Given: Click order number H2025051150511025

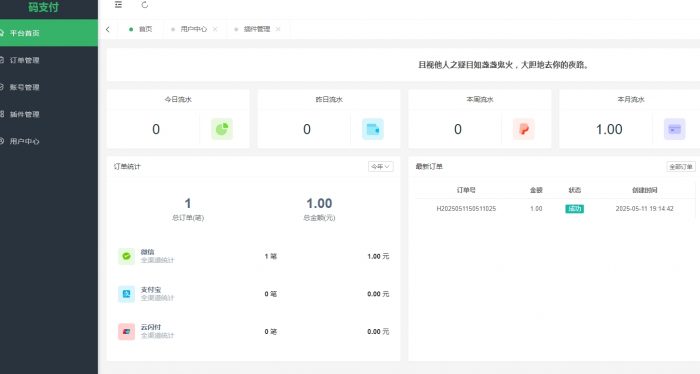Looking at the screenshot, I should point(466,208).
